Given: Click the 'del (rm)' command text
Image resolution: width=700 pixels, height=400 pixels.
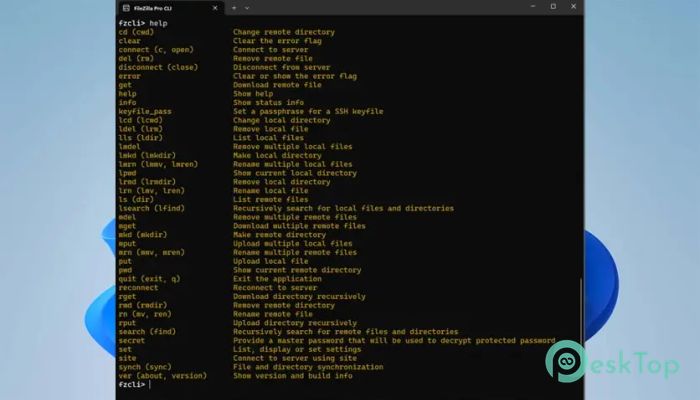Looking at the screenshot, I should point(136,58).
